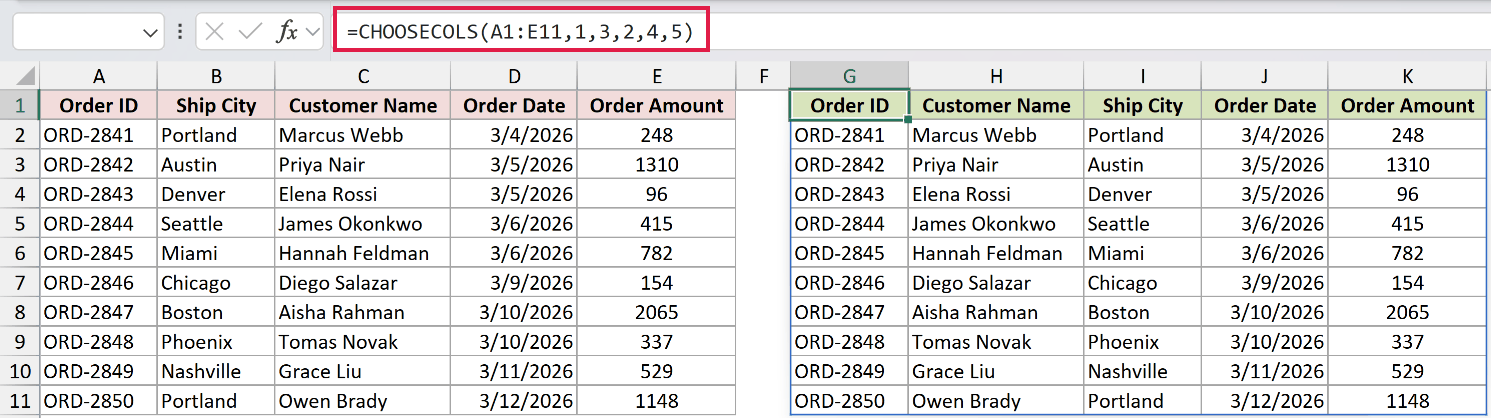The image size is (1491, 418).
Task: Click the Customer Name header cell in column H
Action: click(x=996, y=105)
